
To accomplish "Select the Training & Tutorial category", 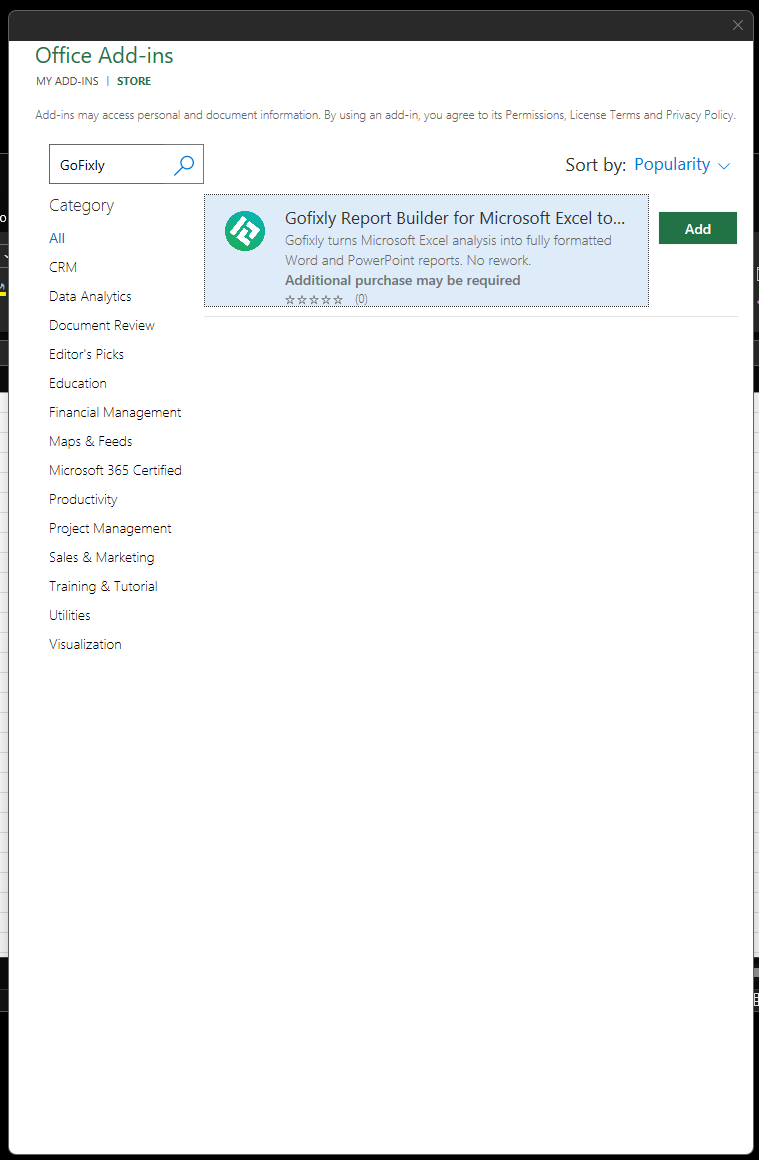I will tap(104, 587).
